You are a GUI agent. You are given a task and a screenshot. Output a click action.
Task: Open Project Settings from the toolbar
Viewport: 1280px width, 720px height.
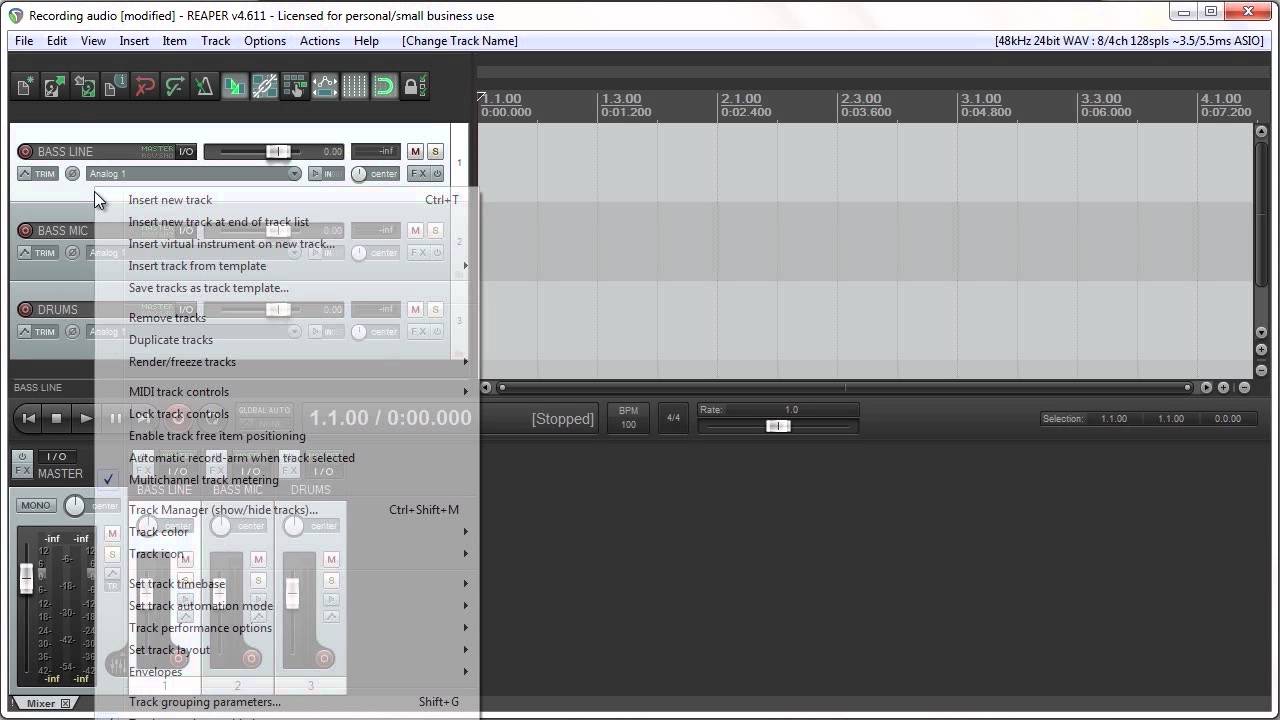pyautogui.click(x=115, y=87)
